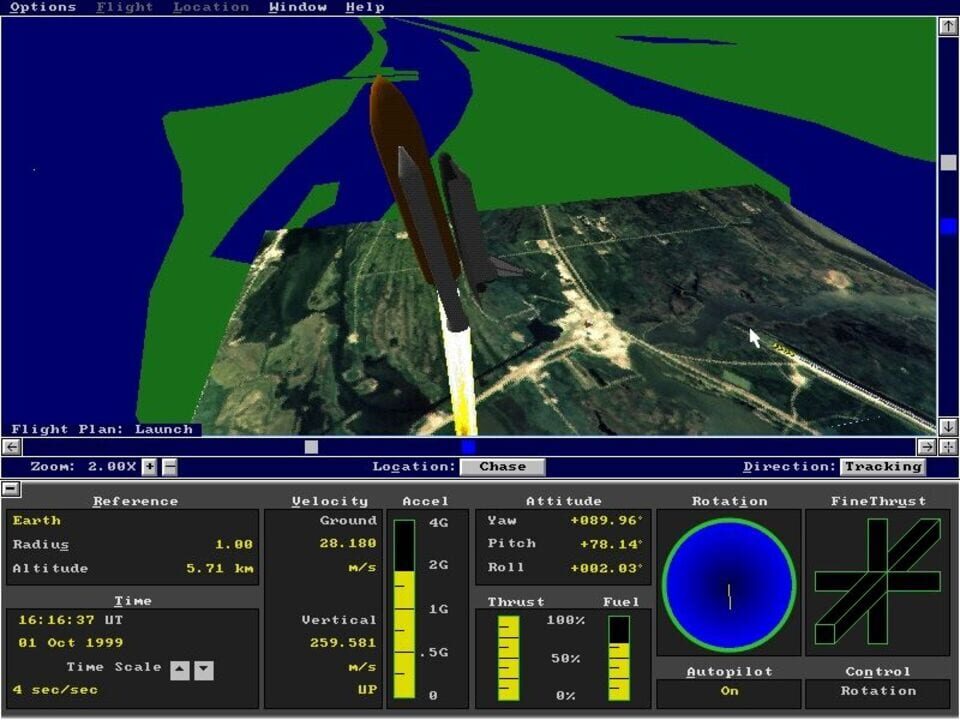The image size is (960, 720).
Task: Click the zoom in plus icon
Action: (149, 466)
